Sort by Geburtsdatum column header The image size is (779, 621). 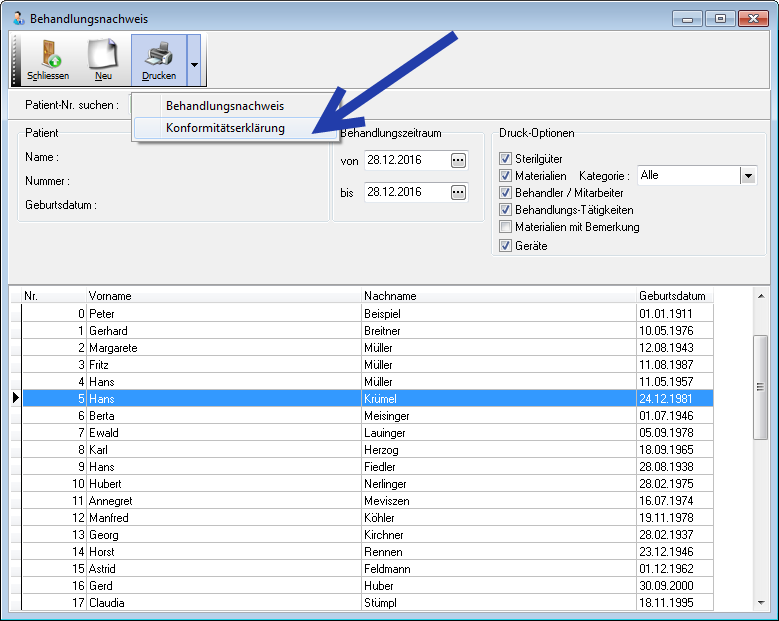pos(675,296)
